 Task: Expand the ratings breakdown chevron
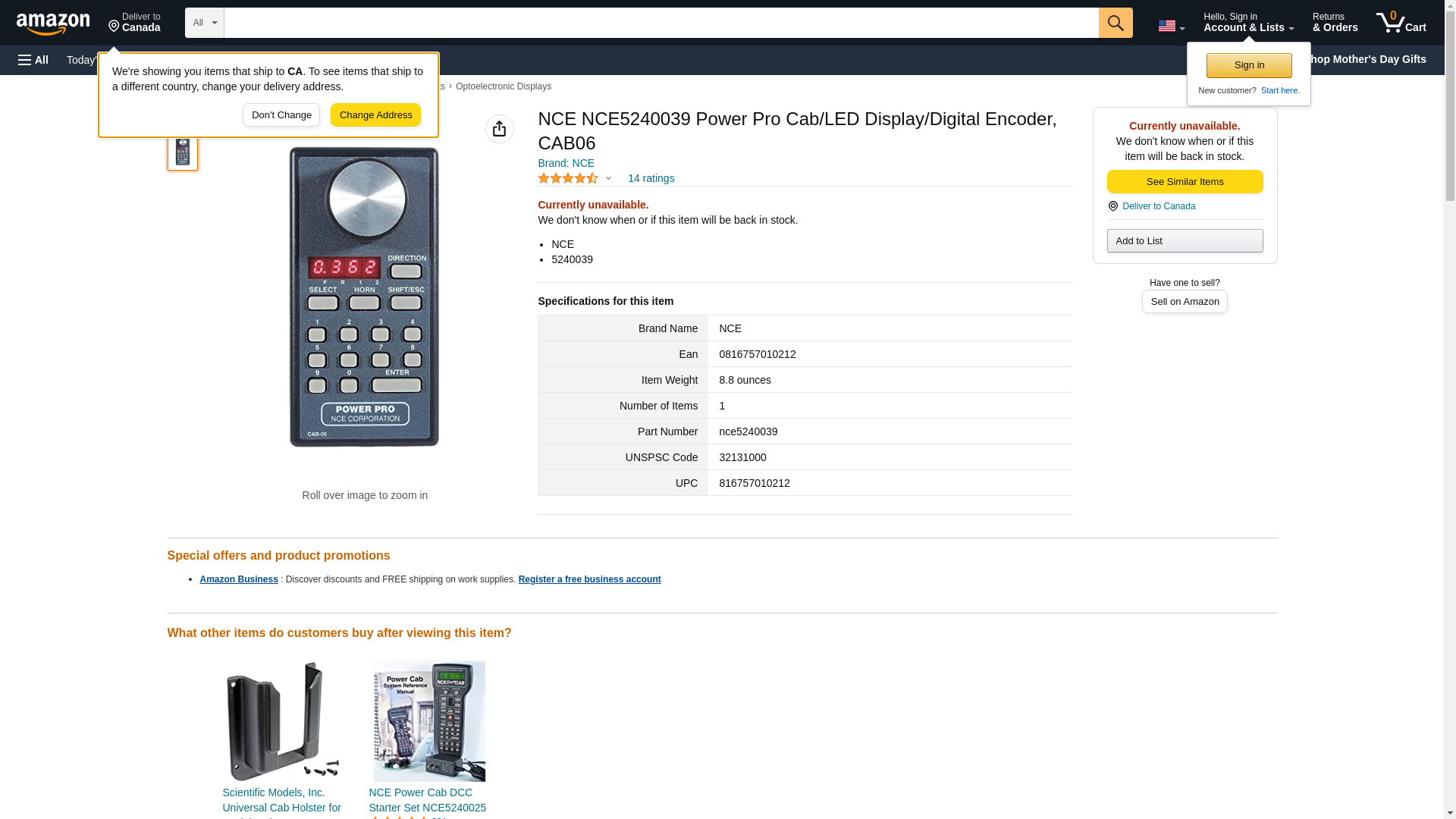[608, 178]
